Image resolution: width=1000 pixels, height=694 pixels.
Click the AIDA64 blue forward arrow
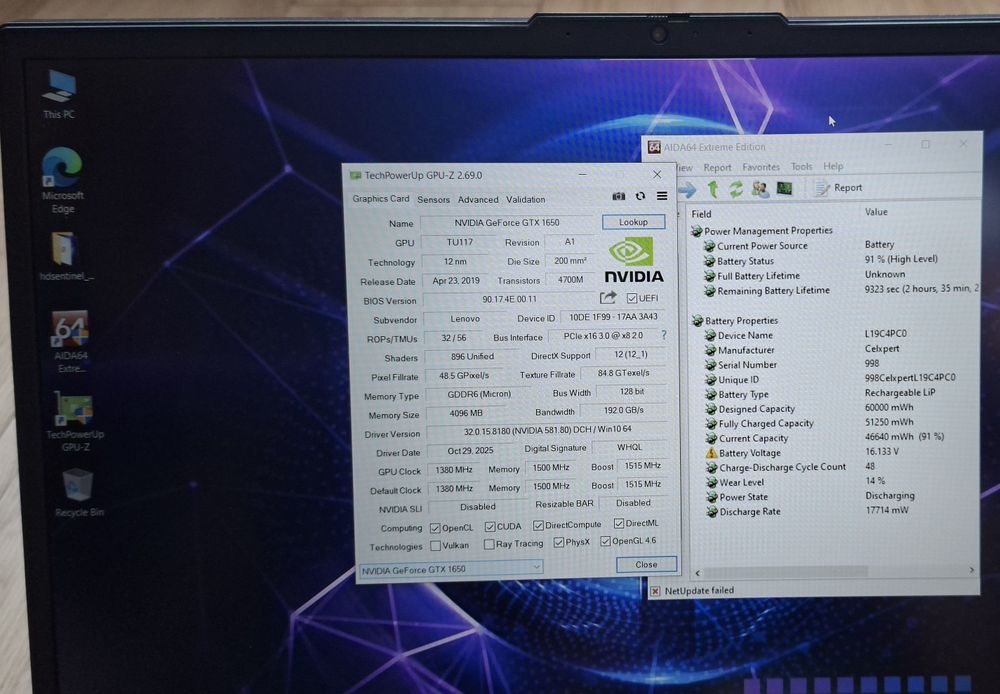point(687,189)
